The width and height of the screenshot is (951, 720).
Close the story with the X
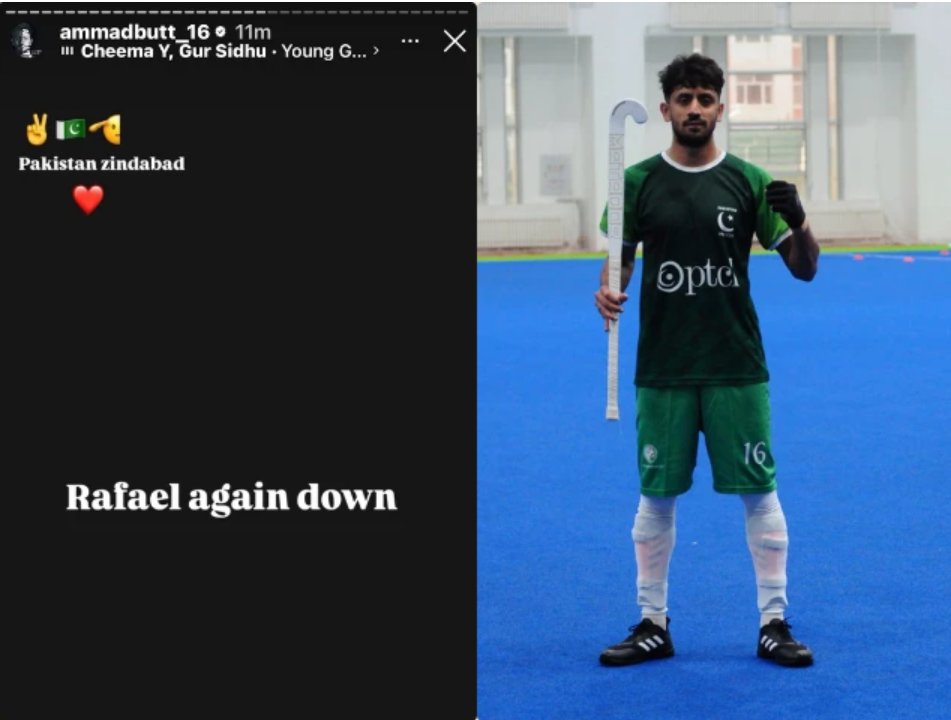454,41
